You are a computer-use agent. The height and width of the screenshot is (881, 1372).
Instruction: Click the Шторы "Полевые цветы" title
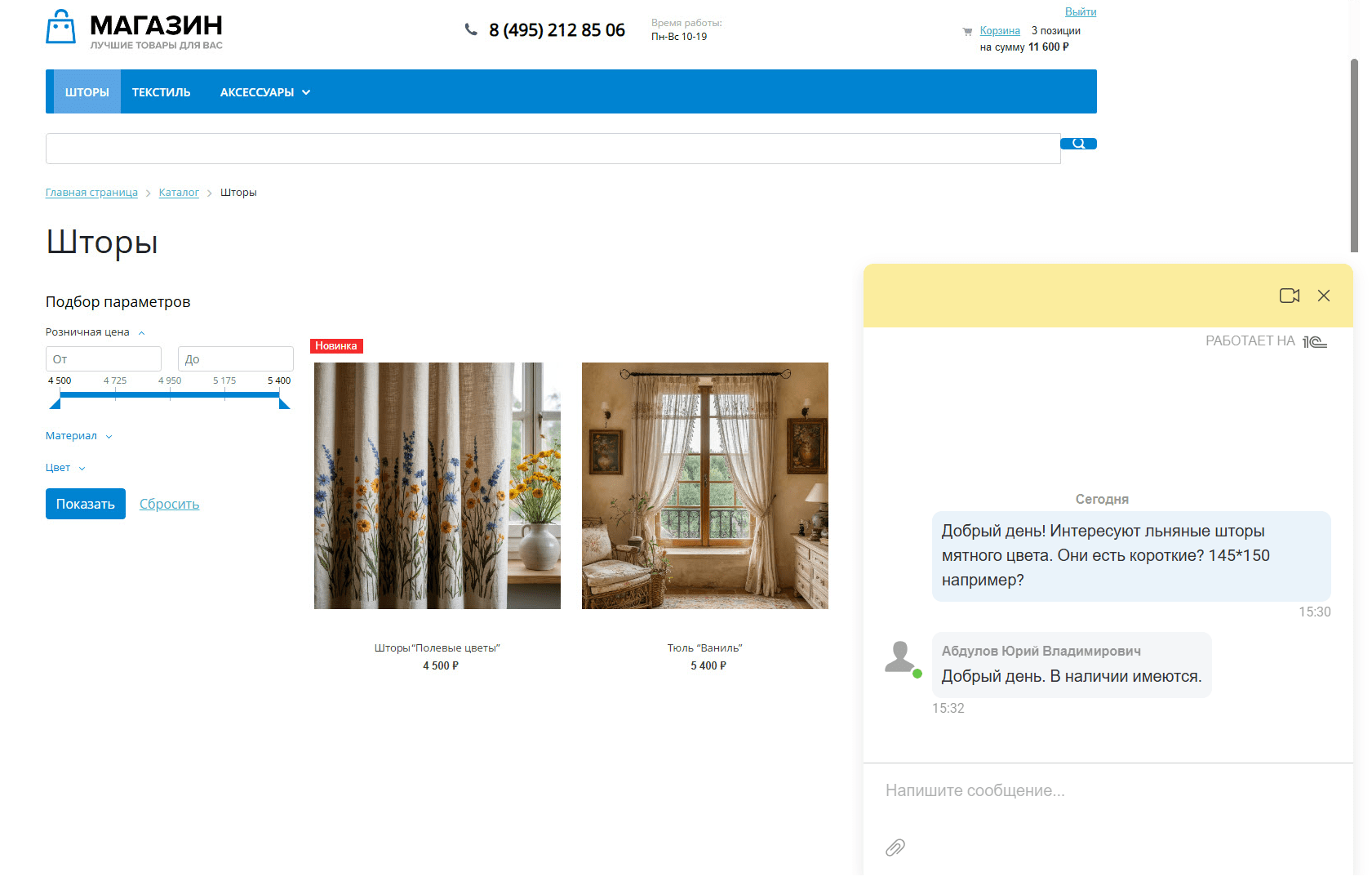click(437, 648)
